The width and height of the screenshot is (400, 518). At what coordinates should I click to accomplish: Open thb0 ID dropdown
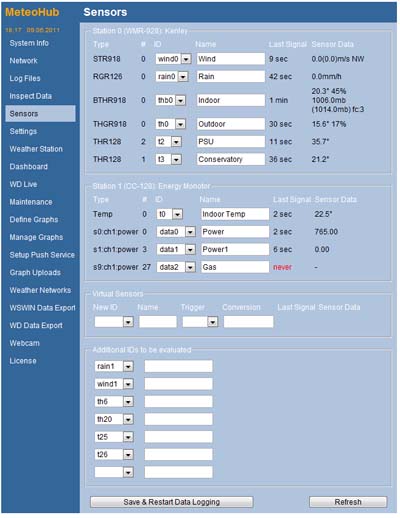pos(170,100)
